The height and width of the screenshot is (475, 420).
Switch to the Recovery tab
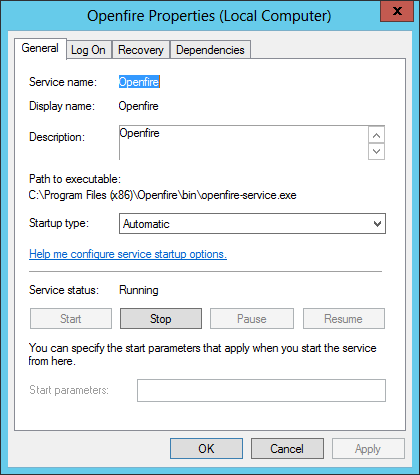click(x=141, y=50)
